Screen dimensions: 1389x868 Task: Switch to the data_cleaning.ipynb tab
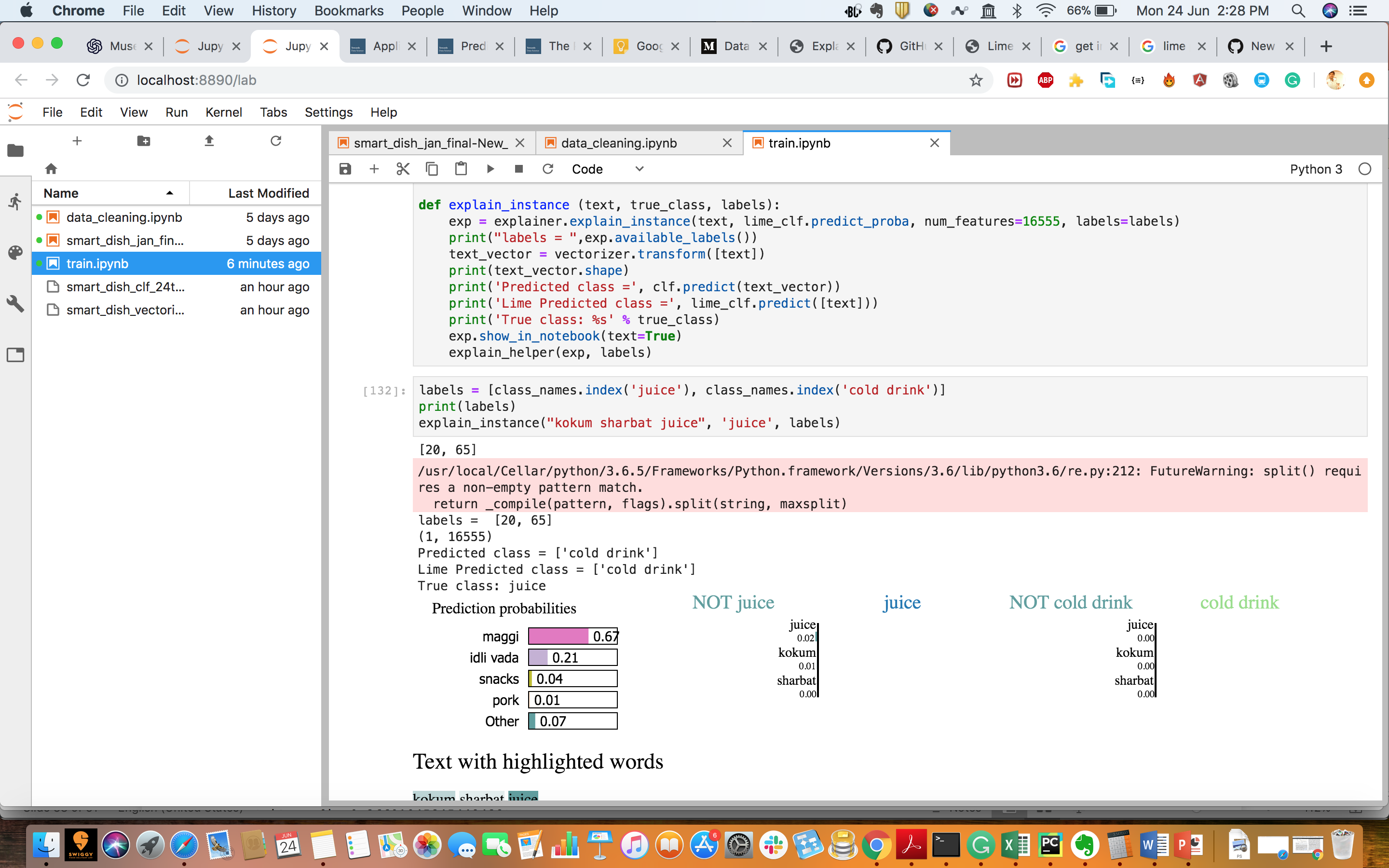tap(619, 143)
